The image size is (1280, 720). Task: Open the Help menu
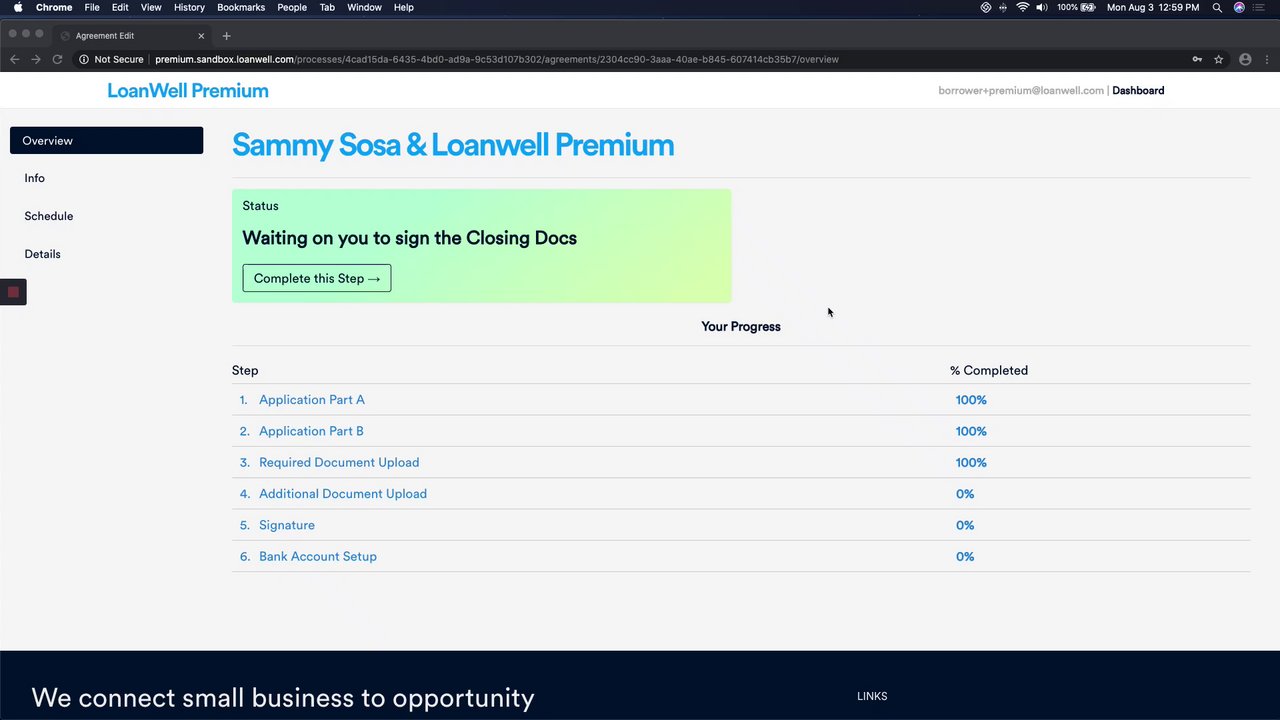pyautogui.click(x=404, y=7)
